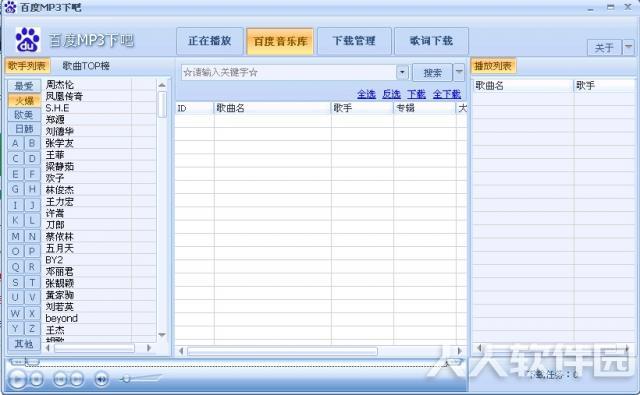Filter artists by letter J
This screenshot has height=395, width=640.
[32, 205]
